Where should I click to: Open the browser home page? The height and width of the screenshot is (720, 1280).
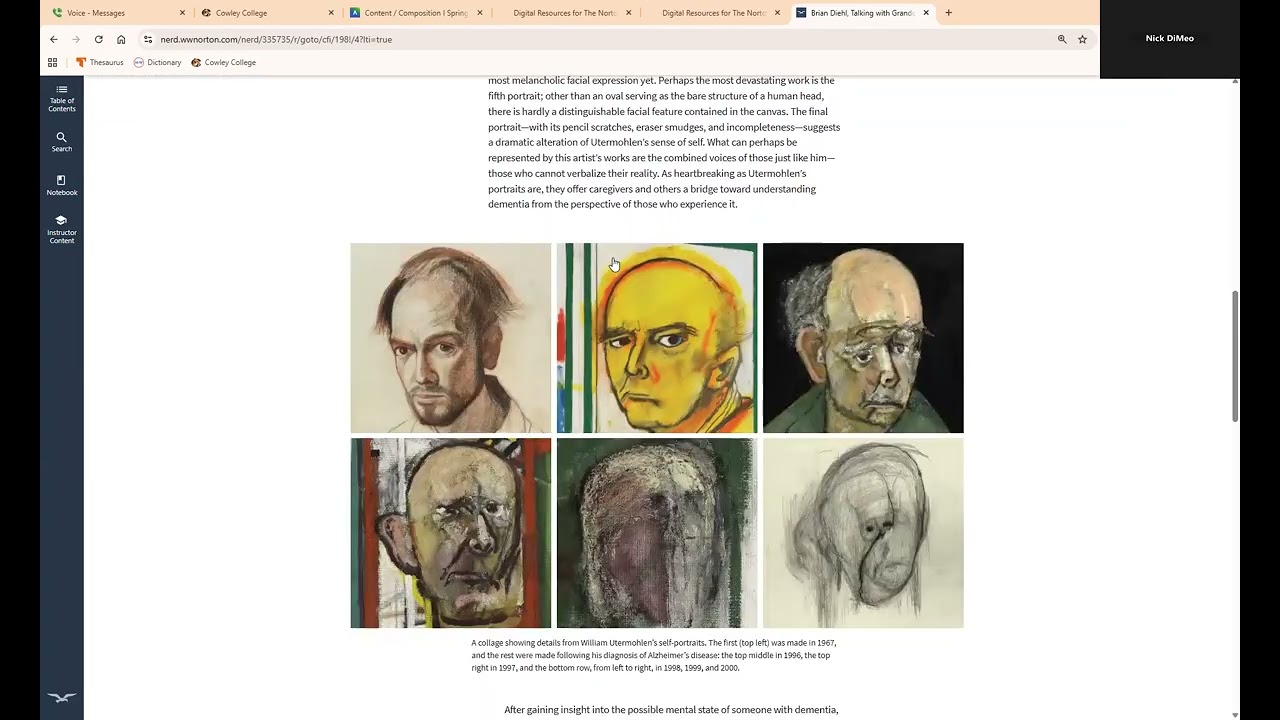point(121,39)
